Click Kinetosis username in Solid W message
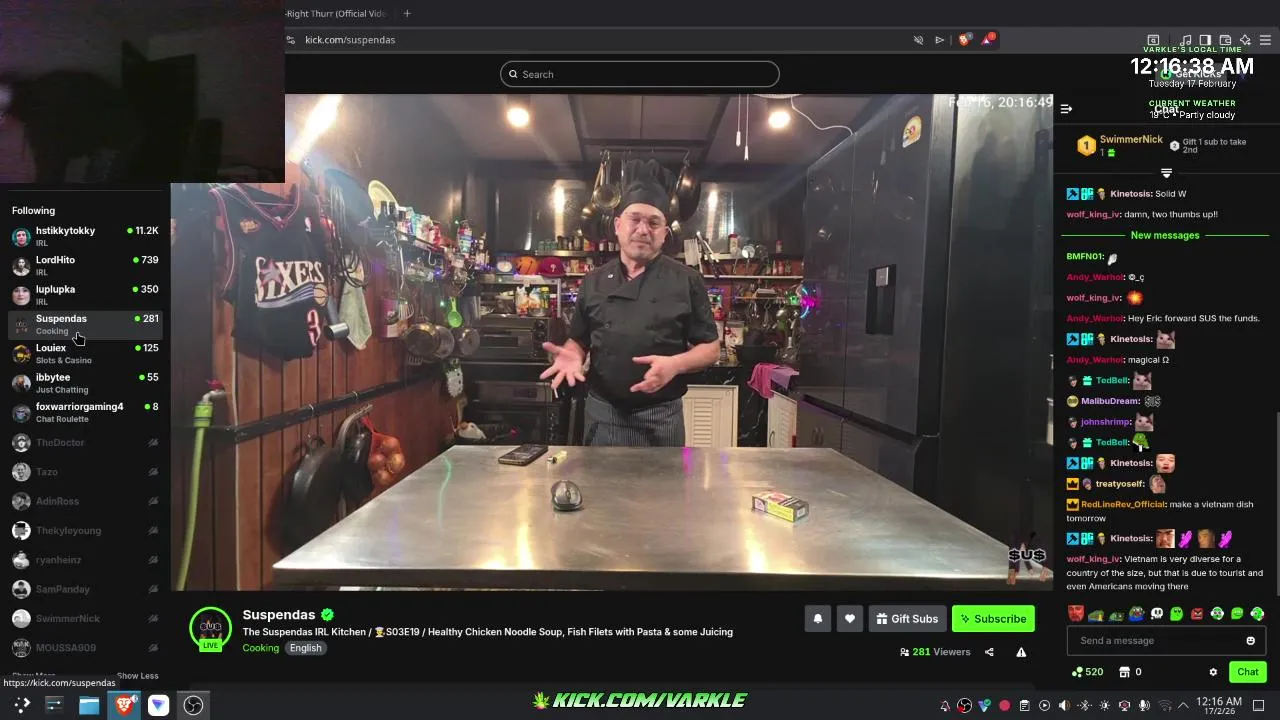This screenshot has width=1280, height=720. click(x=1131, y=194)
